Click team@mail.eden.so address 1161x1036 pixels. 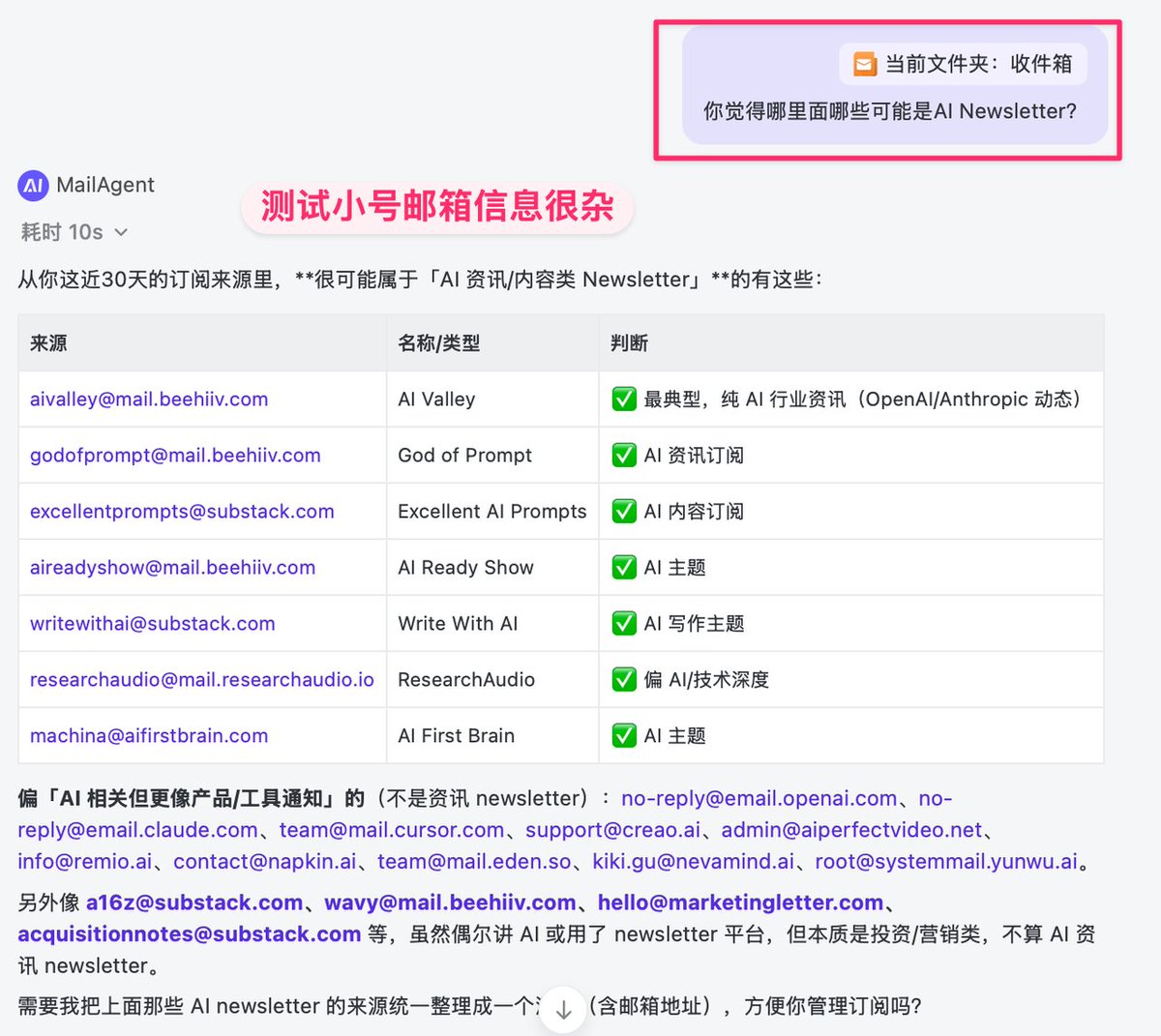click(474, 861)
